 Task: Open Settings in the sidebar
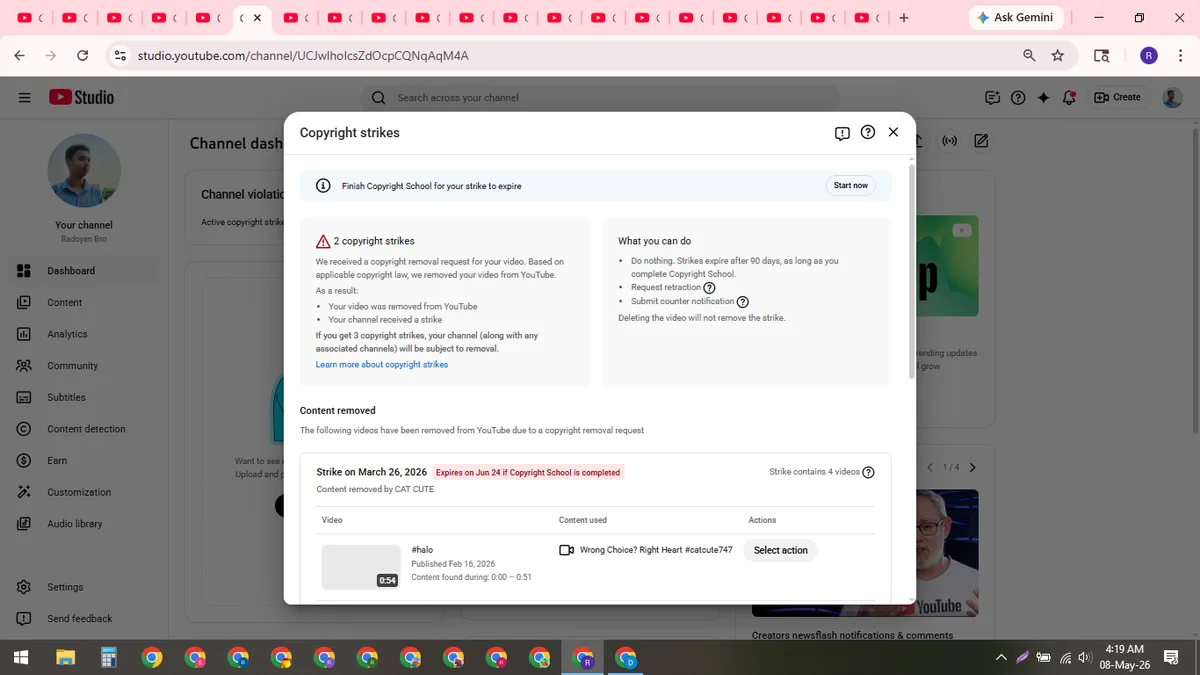(84, 587)
